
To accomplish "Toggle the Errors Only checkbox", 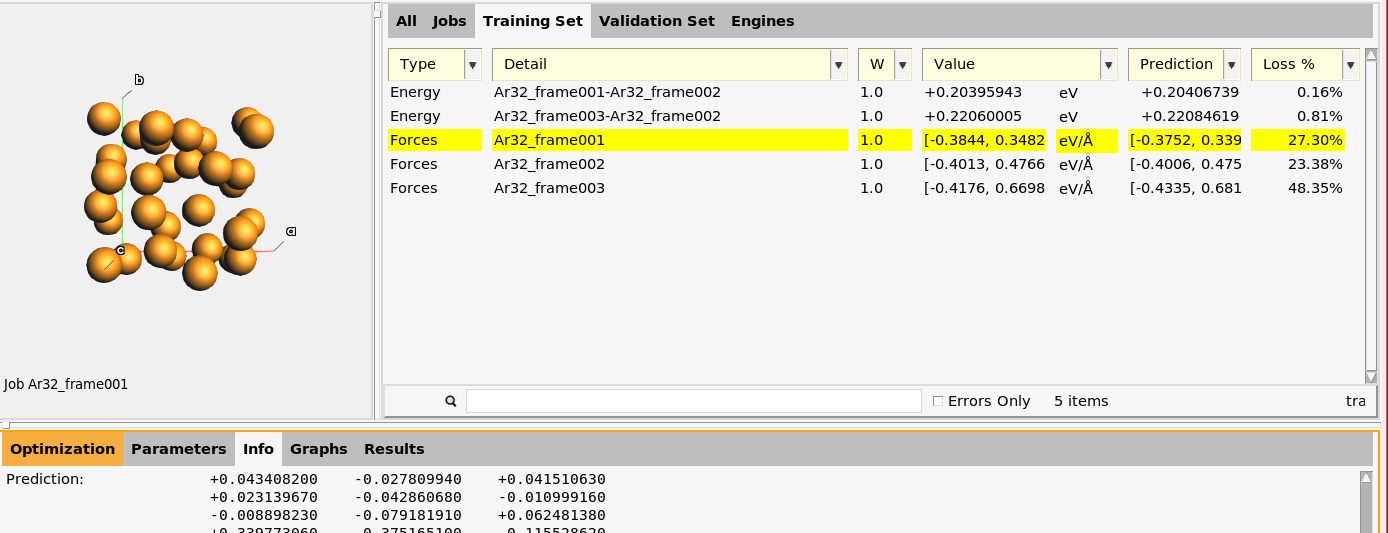I will (937, 401).
